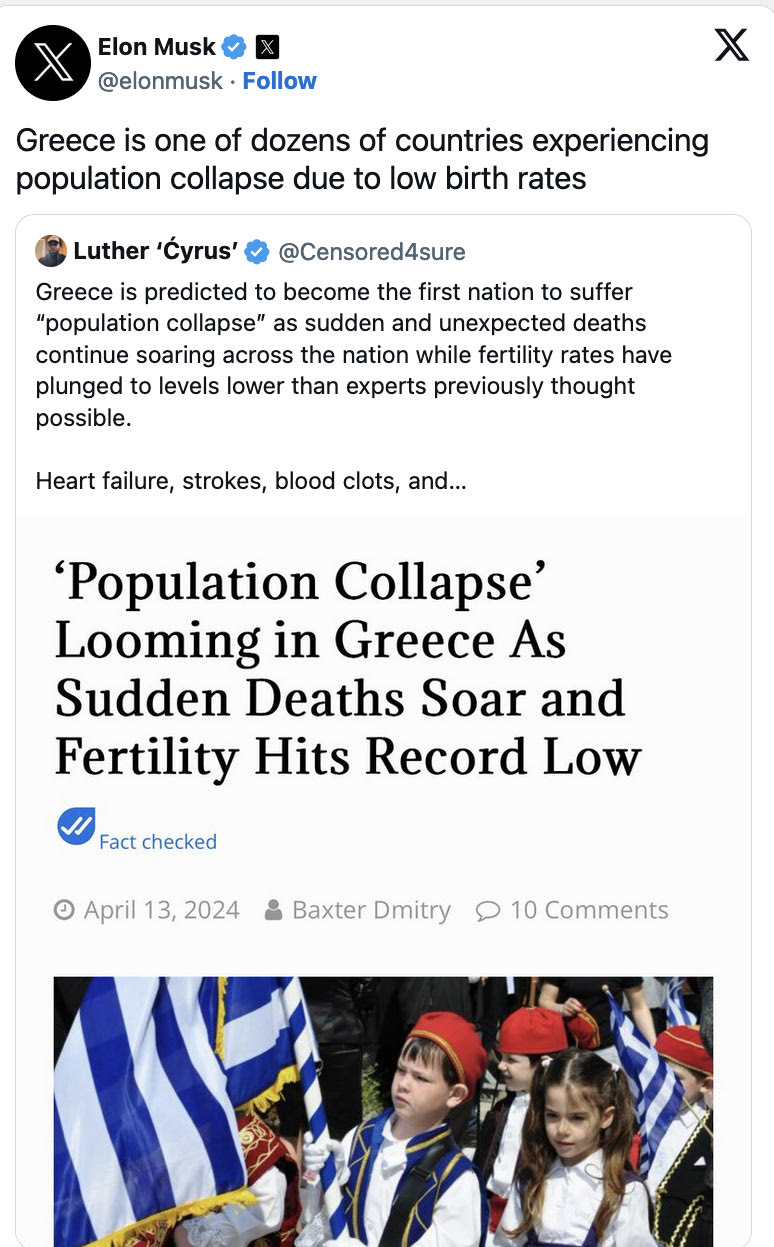Click Luther Cyrus's small profile photo
The image size is (774, 1247).
51,251
